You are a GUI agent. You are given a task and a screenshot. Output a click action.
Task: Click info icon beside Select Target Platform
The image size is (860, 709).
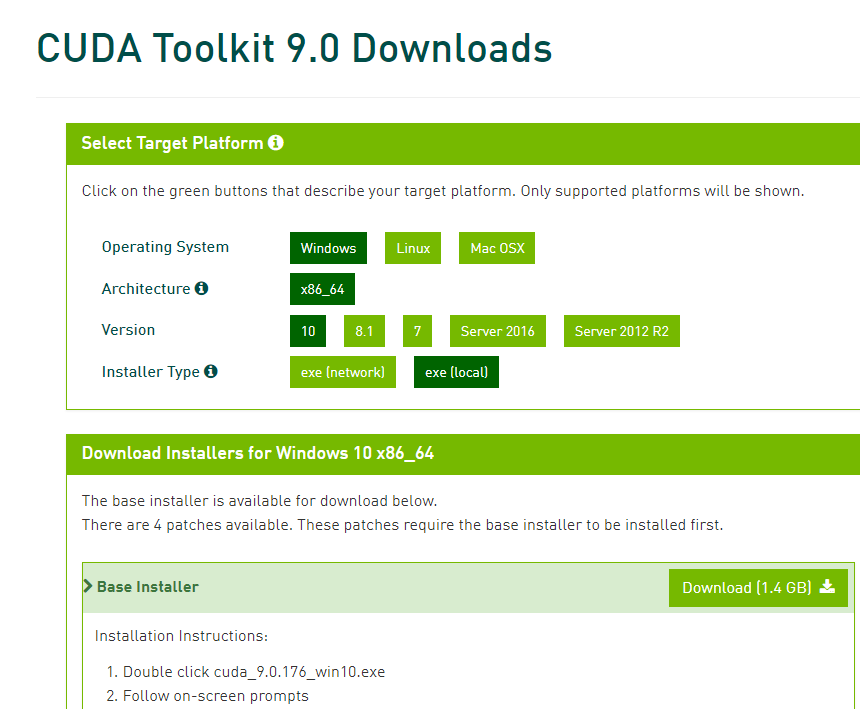point(276,143)
